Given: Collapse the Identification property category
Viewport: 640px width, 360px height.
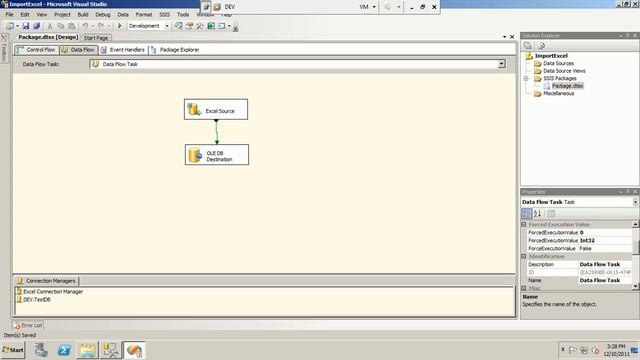Looking at the screenshot, I should (x=524, y=256).
